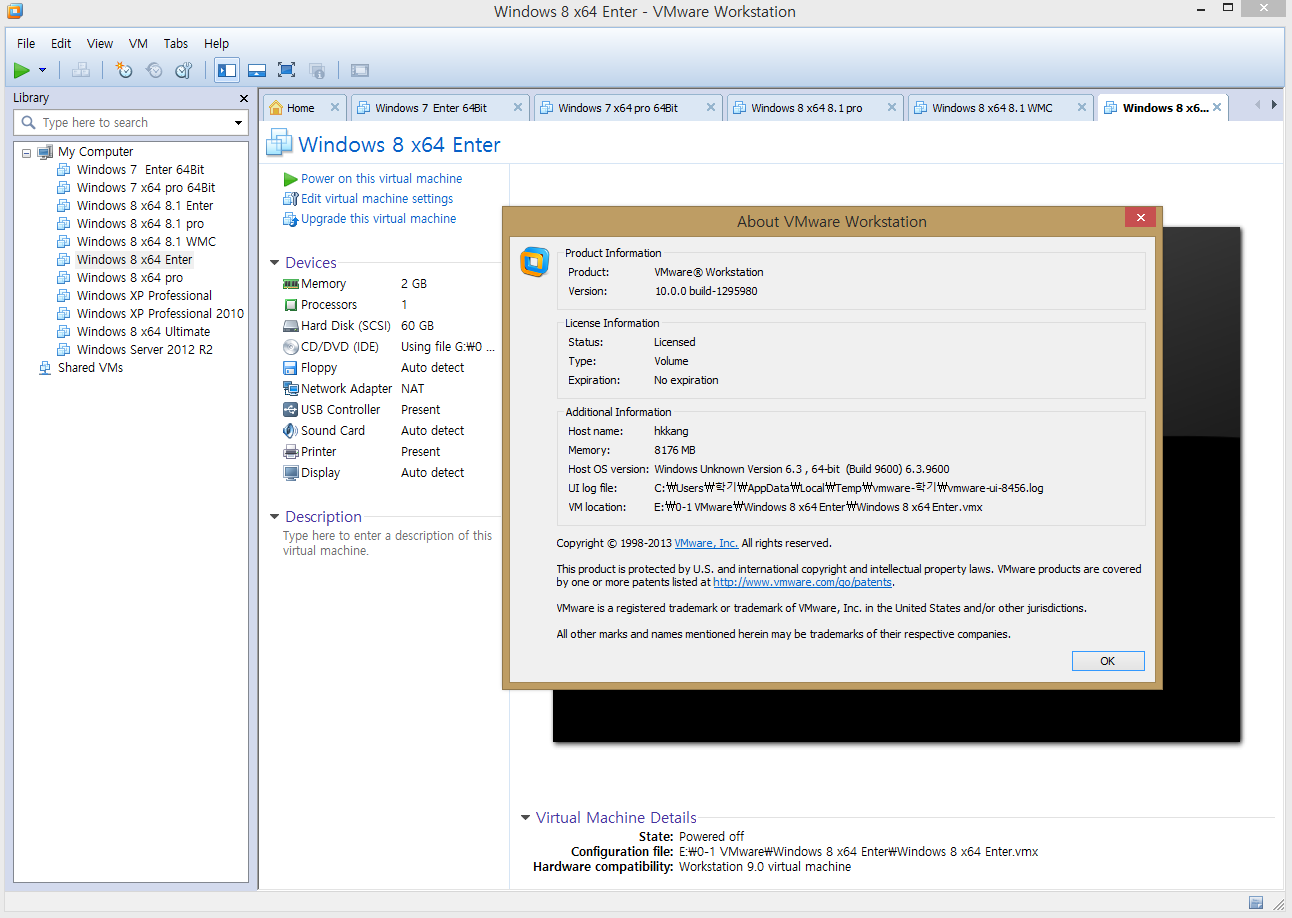Select the Floppy device icon
Viewport: 1292px width, 918px height.
point(291,368)
